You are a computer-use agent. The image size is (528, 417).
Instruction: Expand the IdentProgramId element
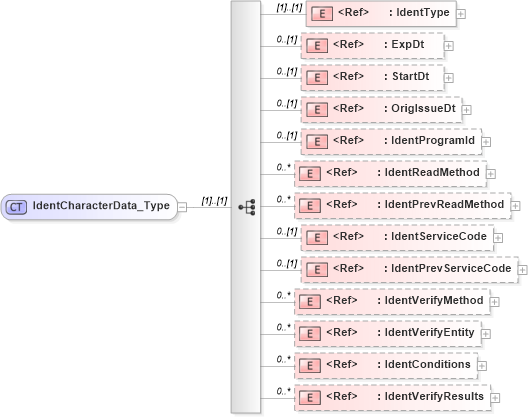(486, 142)
